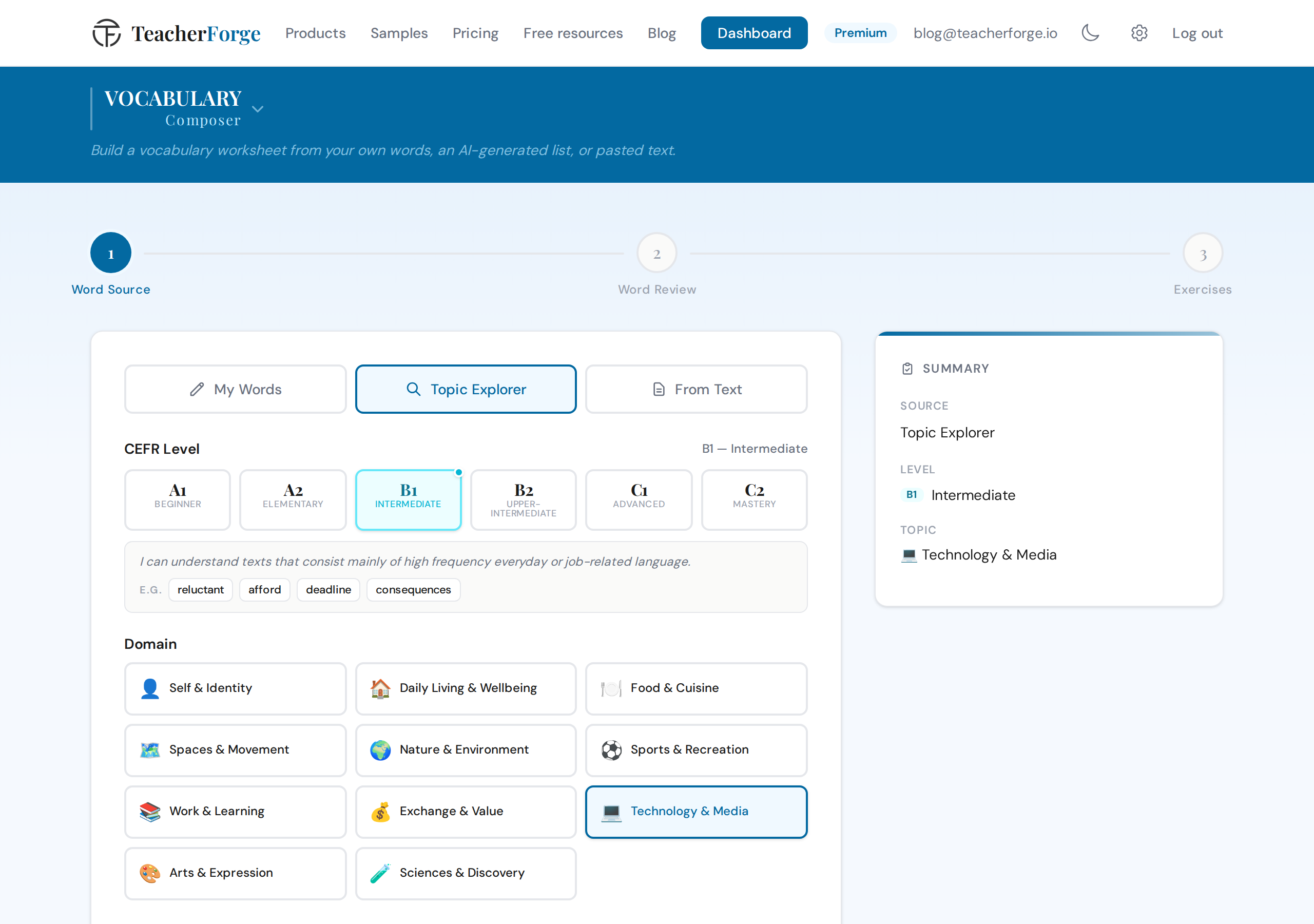Select C1 Advanced level
This screenshot has width=1314, height=924.
pos(639,500)
